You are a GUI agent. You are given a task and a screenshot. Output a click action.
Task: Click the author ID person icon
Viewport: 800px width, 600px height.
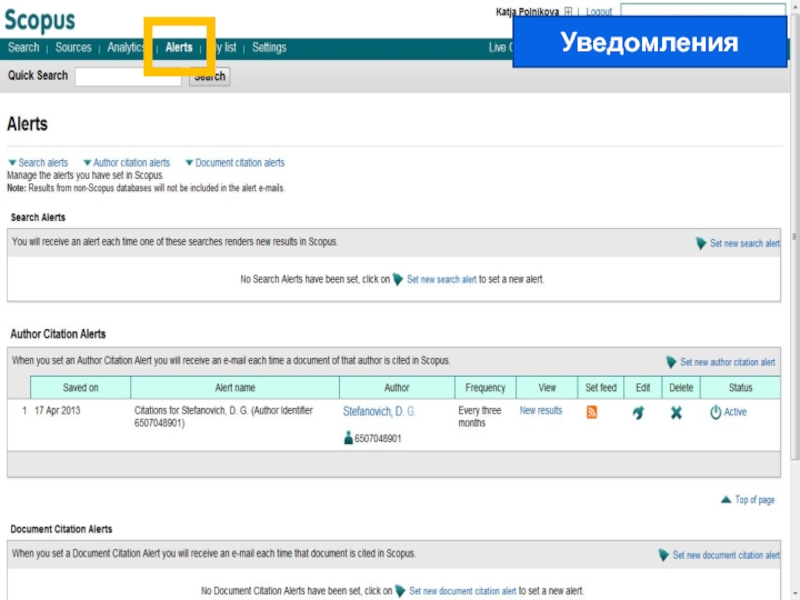tap(348, 438)
